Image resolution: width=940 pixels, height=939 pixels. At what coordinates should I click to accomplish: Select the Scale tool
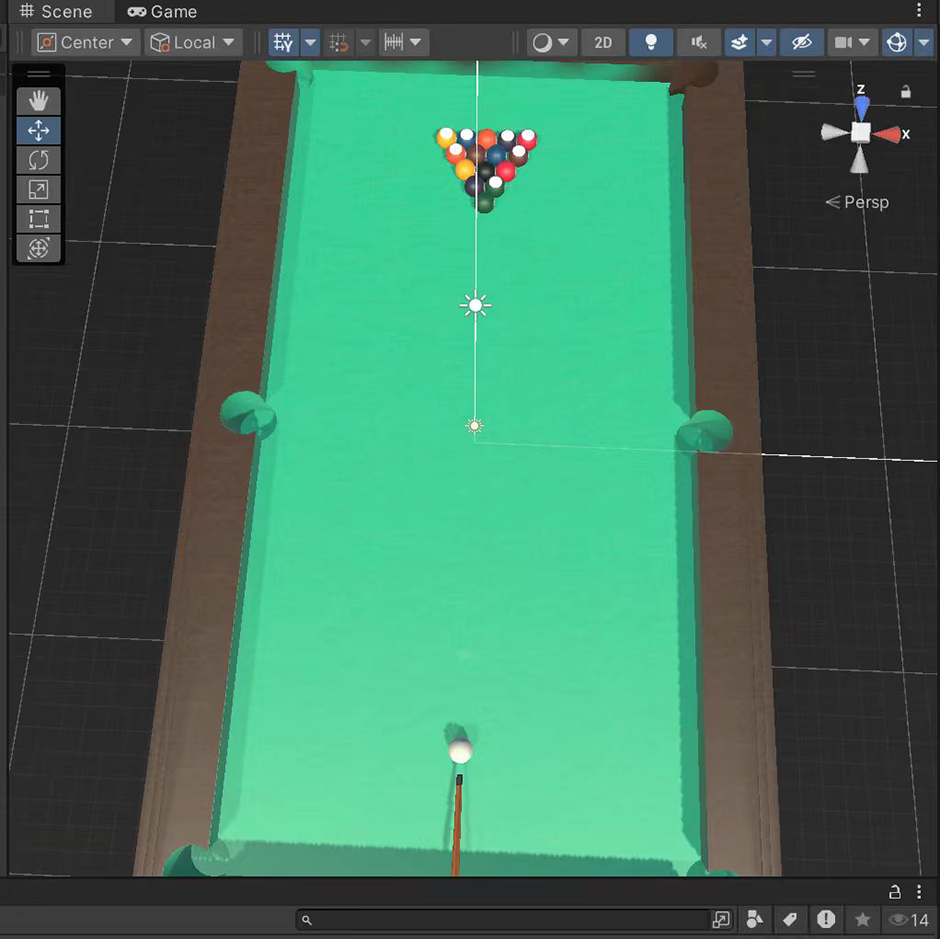pyautogui.click(x=39, y=190)
